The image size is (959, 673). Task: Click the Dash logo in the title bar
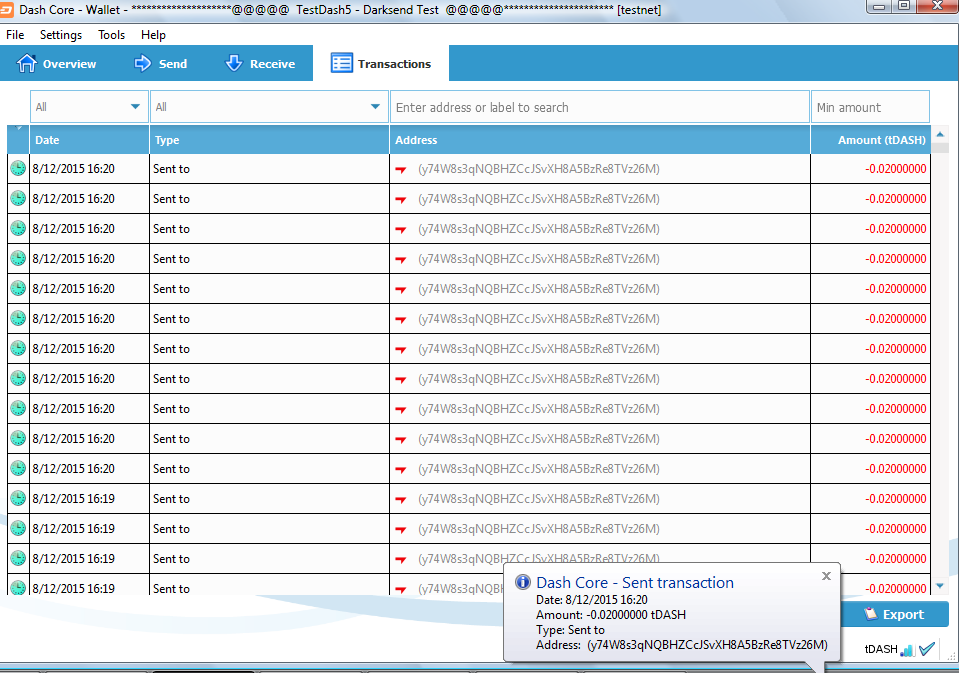coord(7,9)
